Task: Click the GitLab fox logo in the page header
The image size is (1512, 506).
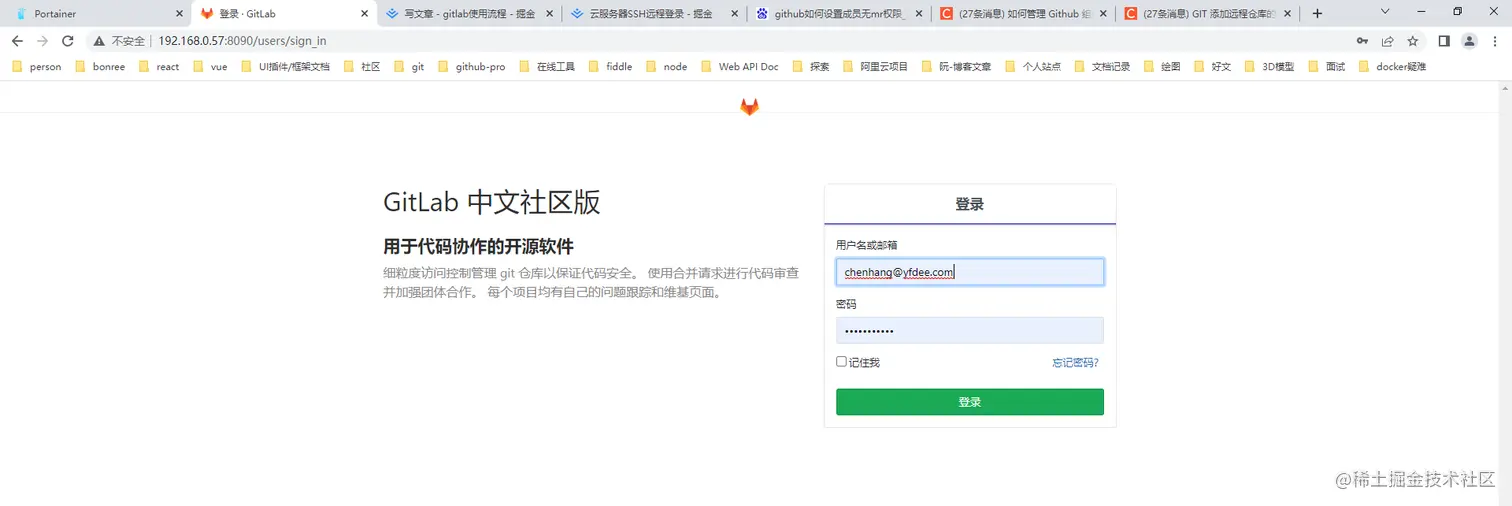Action: pos(749,107)
